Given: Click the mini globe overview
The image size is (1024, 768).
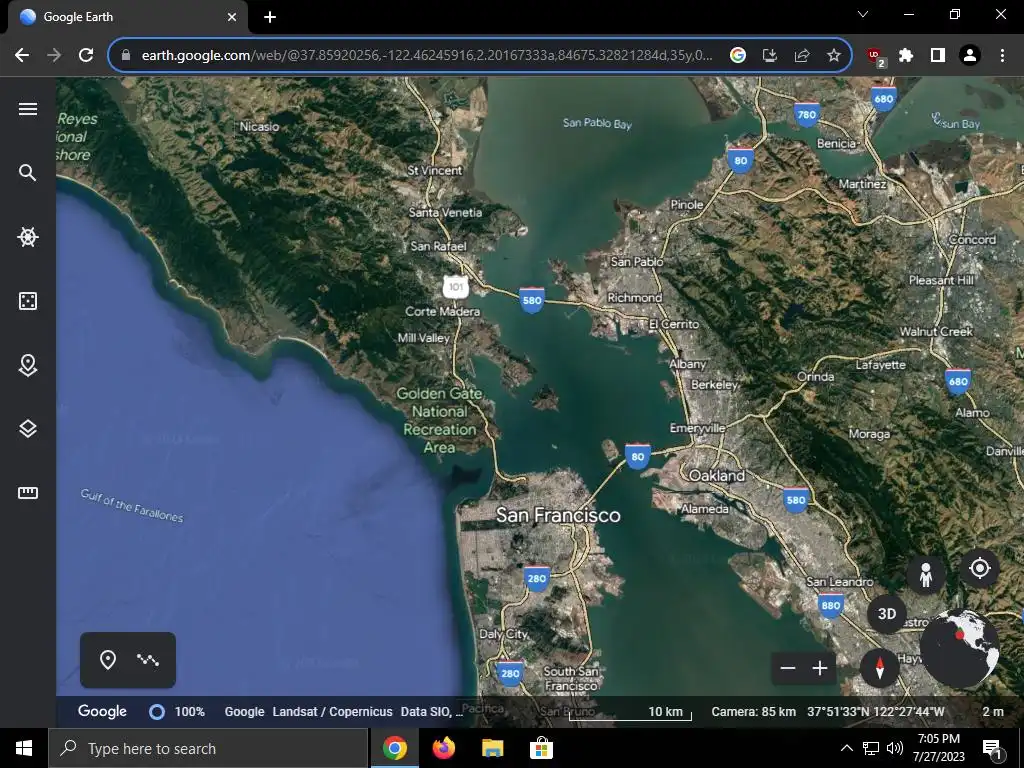Looking at the screenshot, I should coord(959,648).
